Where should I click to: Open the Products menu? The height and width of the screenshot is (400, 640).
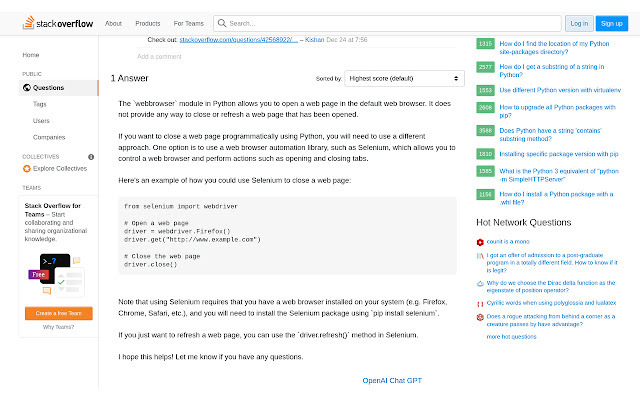click(x=148, y=23)
